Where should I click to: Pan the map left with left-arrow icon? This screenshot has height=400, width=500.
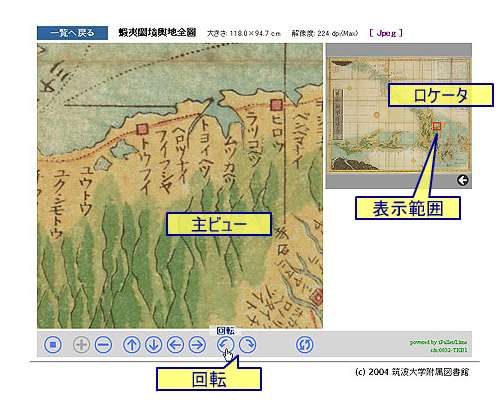pyautogui.click(x=175, y=345)
